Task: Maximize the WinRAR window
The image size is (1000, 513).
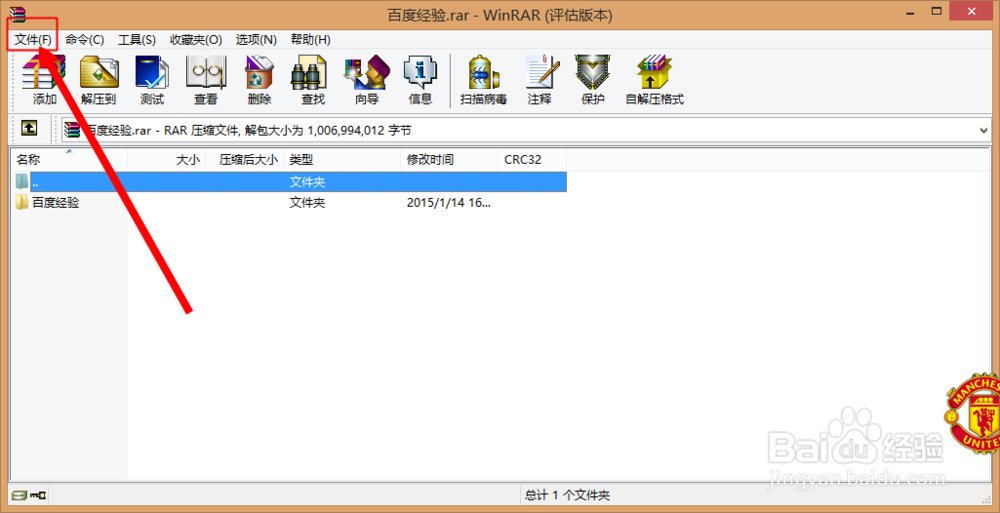Action: pyautogui.click(x=936, y=11)
